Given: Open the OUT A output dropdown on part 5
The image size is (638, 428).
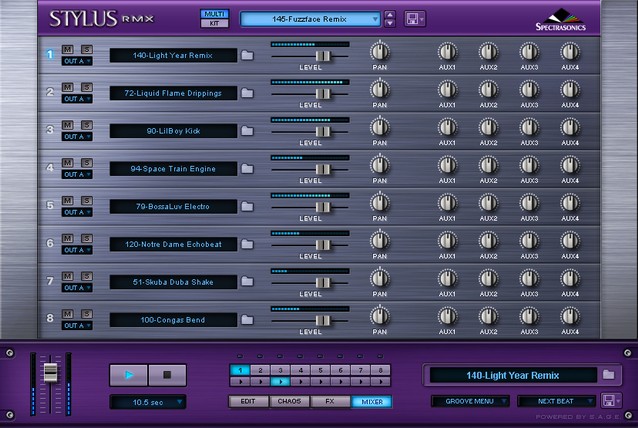Looking at the screenshot, I should 77,212.
